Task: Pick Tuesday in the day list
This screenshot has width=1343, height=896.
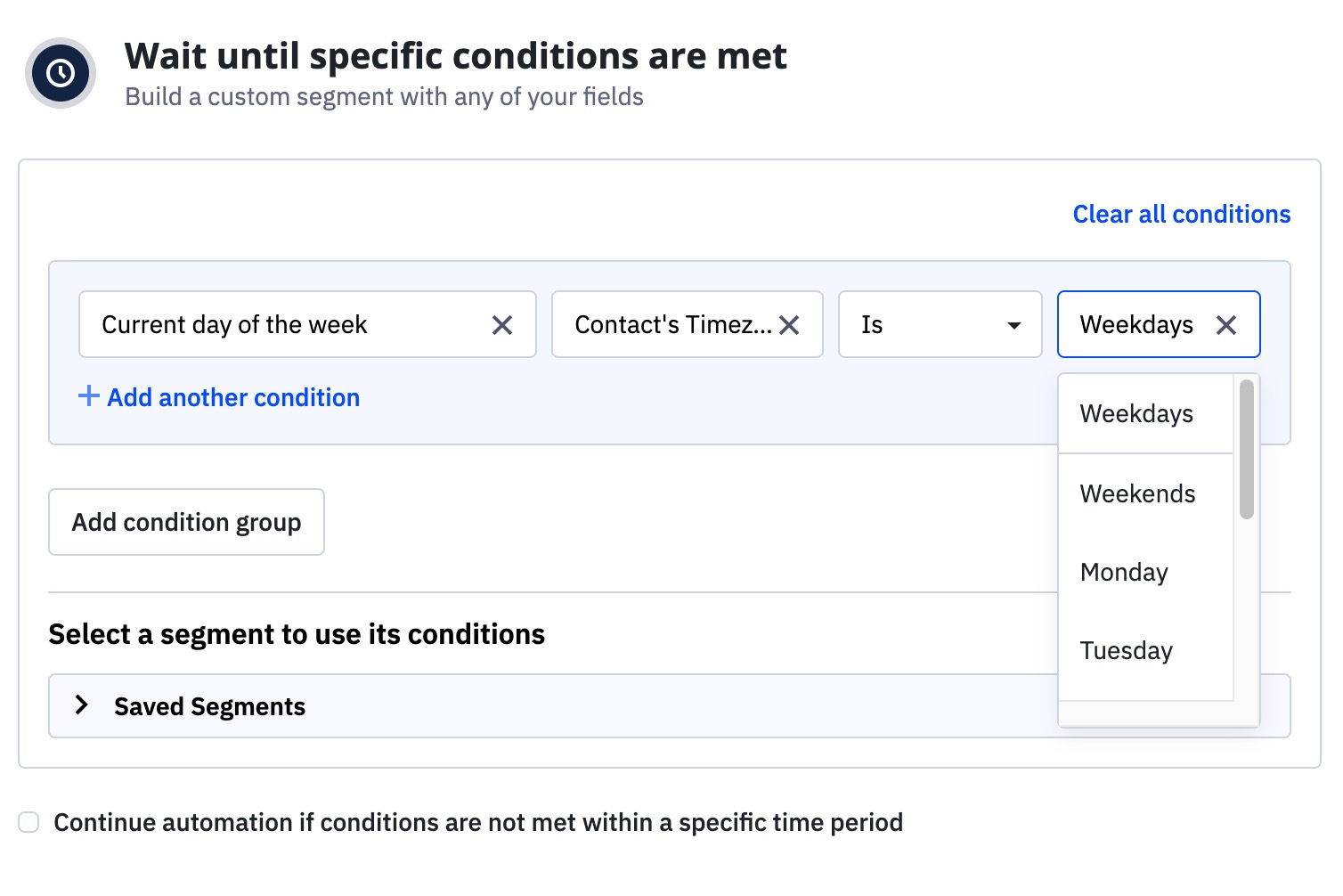Action: [x=1126, y=651]
